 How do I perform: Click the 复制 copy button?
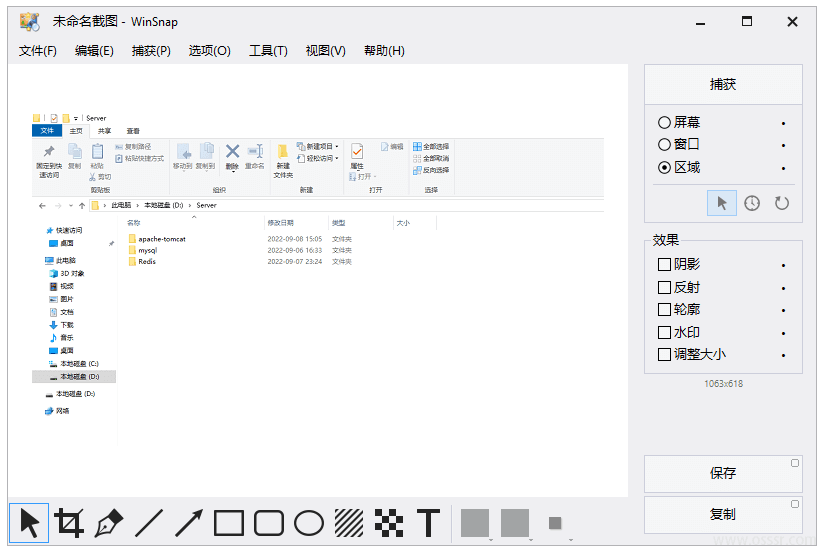coord(723,515)
